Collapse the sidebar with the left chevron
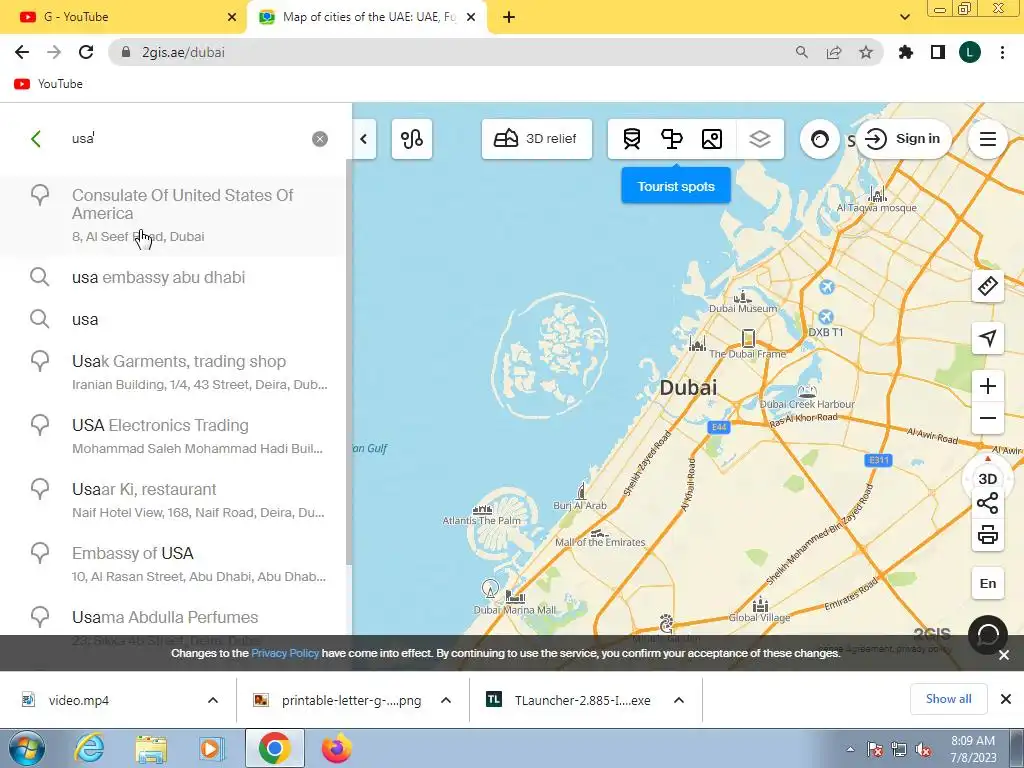The height and width of the screenshot is (768, 1024). pyautogui.click(x=364, y=138)
